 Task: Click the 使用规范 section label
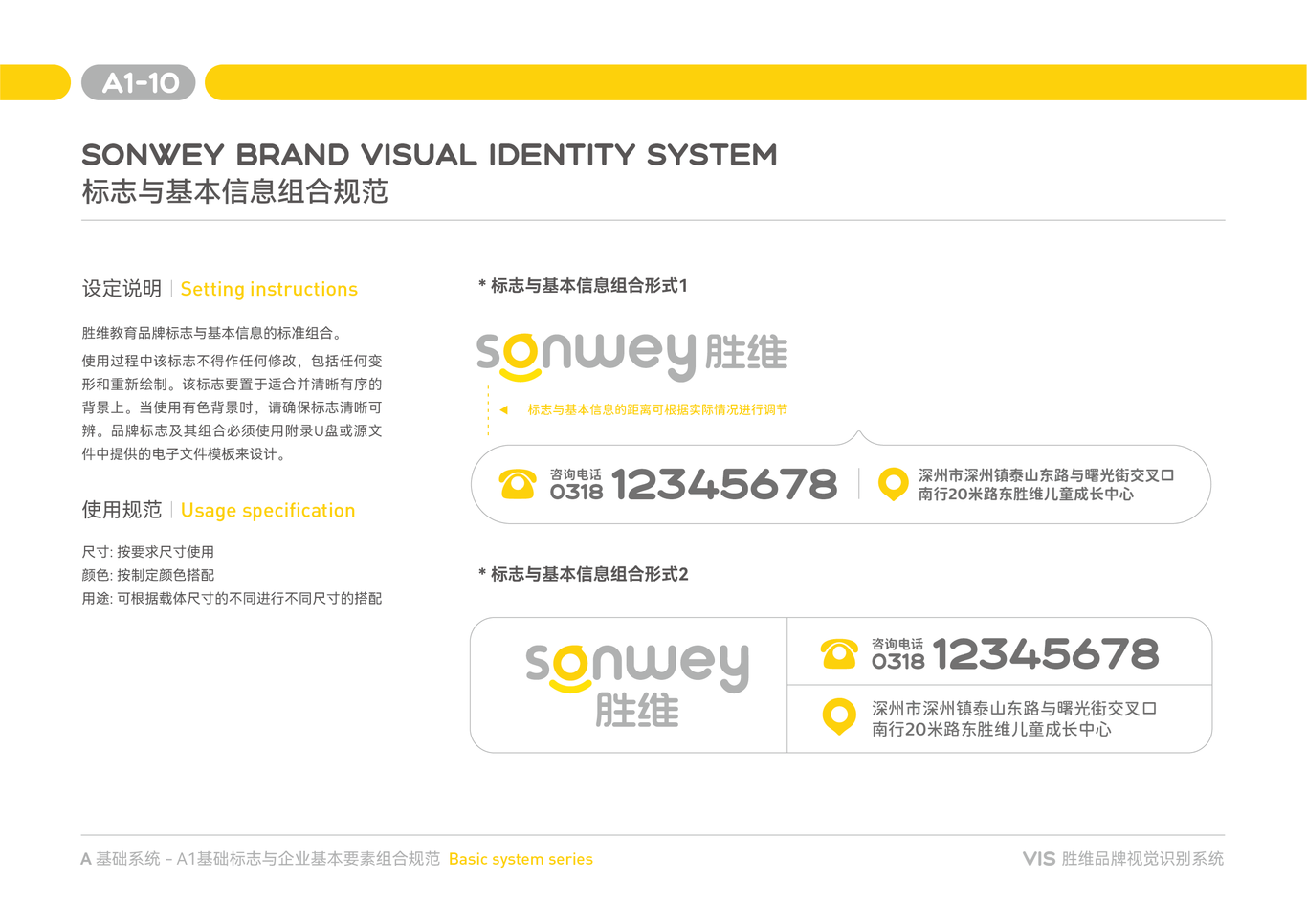point(122,510)
